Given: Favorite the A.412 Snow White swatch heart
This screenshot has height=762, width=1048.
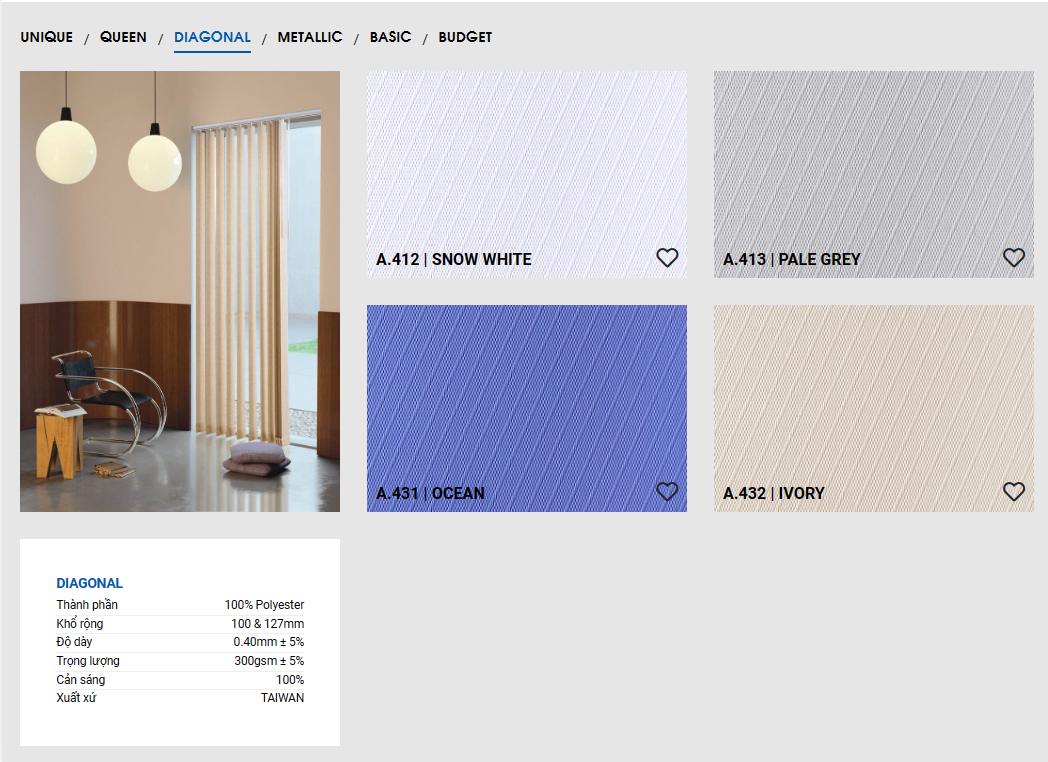Looking at the screenshot, I should (667, 257).
